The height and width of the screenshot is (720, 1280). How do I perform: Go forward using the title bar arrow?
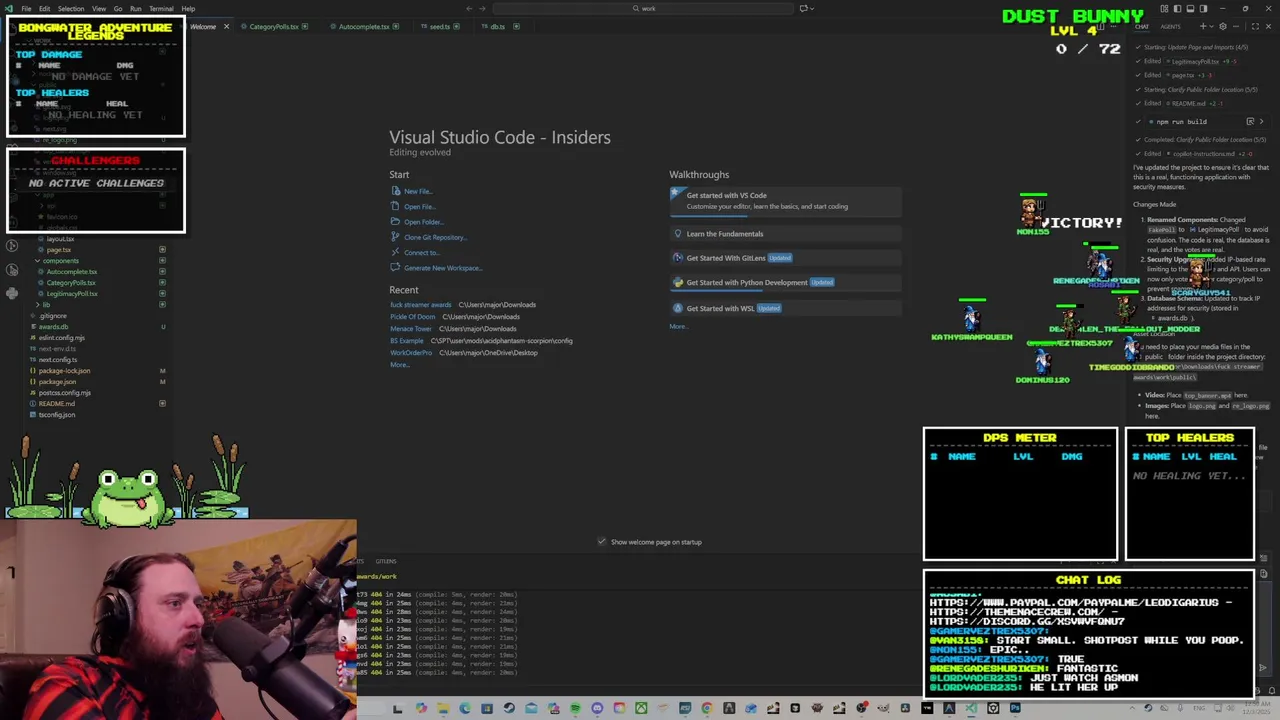(483, 8)
